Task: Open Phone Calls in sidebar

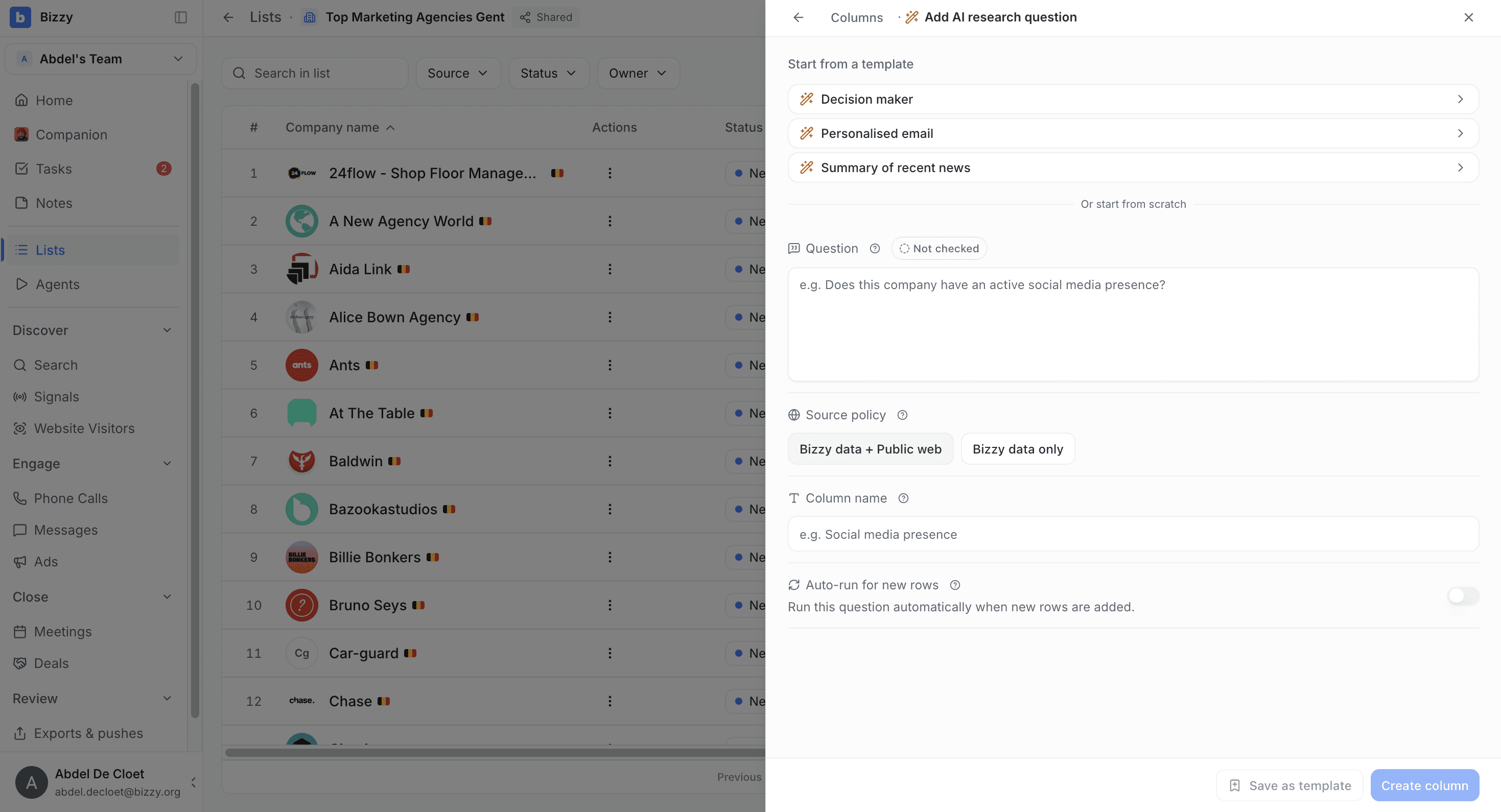Action: [93, 498]
